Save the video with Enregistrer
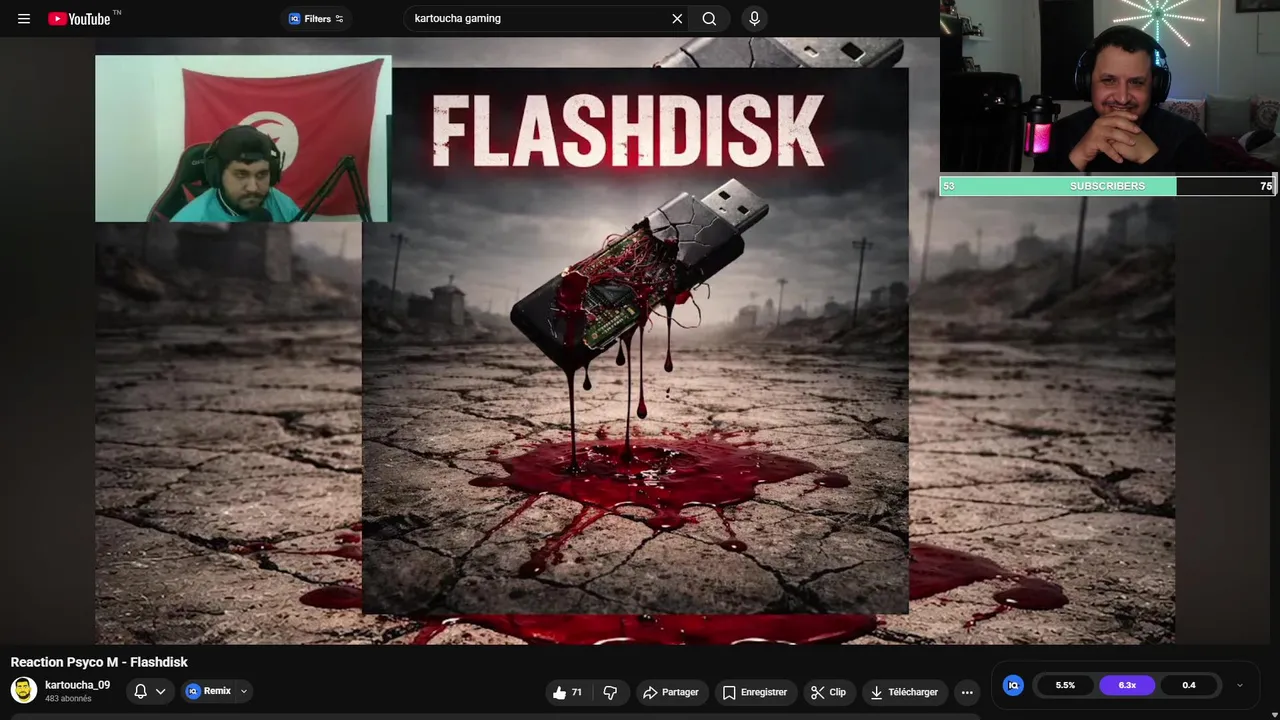 [x=755, y=692]
